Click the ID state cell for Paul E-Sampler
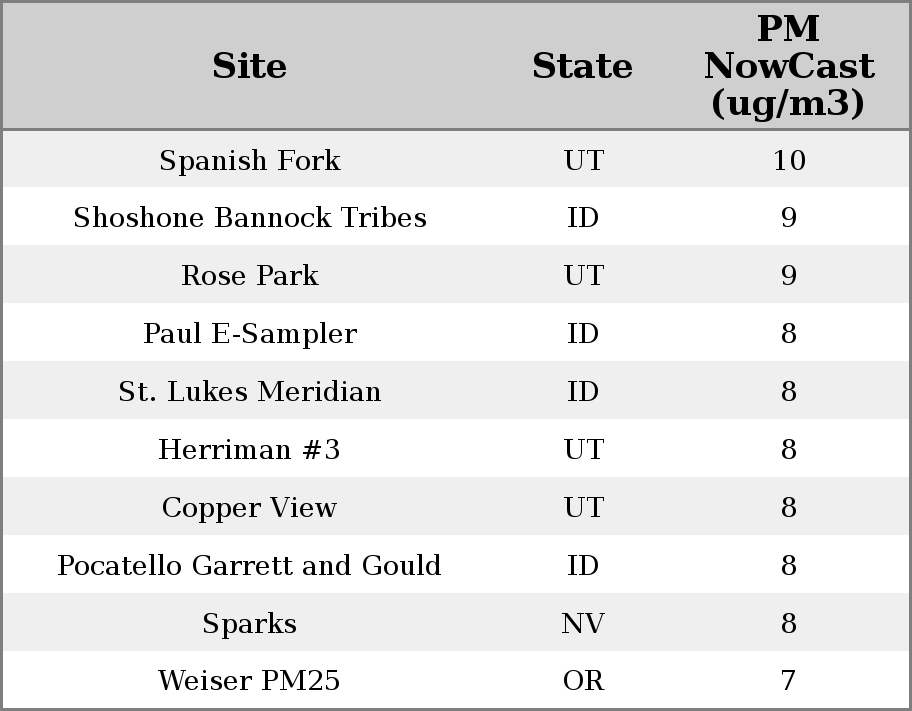912x711 pixels. pyautogui.click(x=583, y=333)
